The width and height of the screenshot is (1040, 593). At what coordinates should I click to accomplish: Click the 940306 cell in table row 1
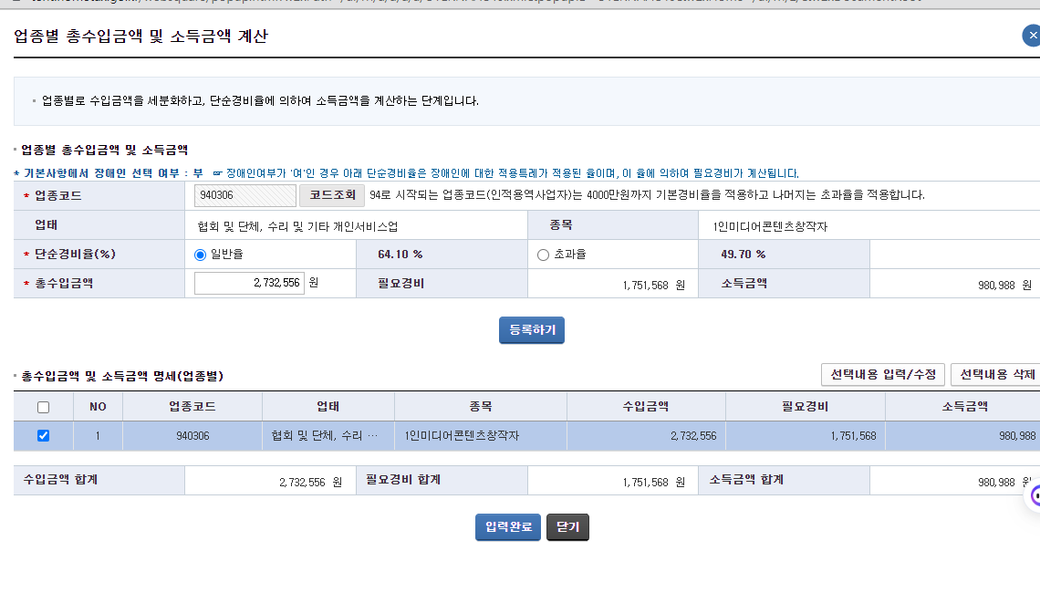click(x=192, y=436)
